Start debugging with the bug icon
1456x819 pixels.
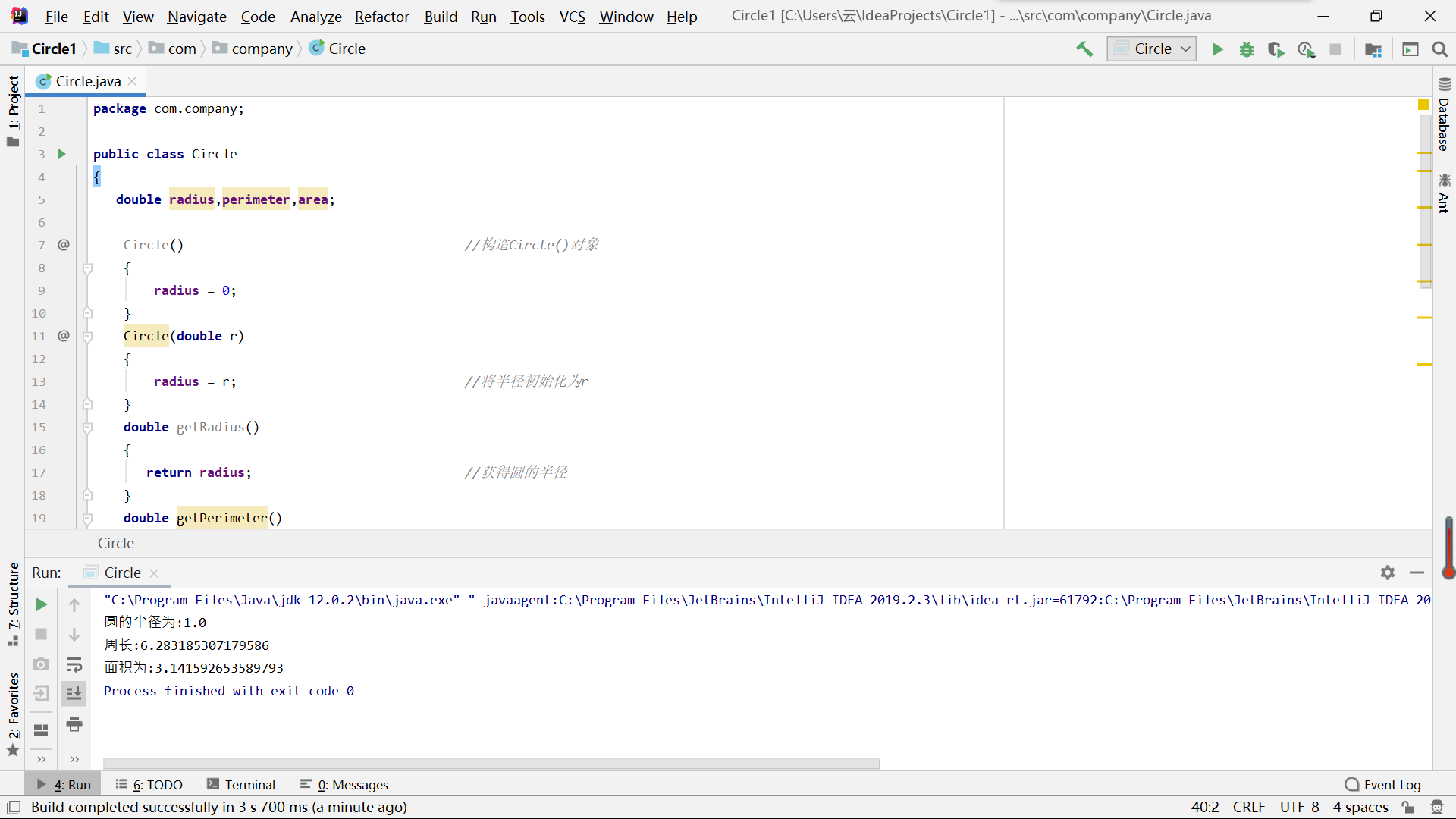point(1247,49)
